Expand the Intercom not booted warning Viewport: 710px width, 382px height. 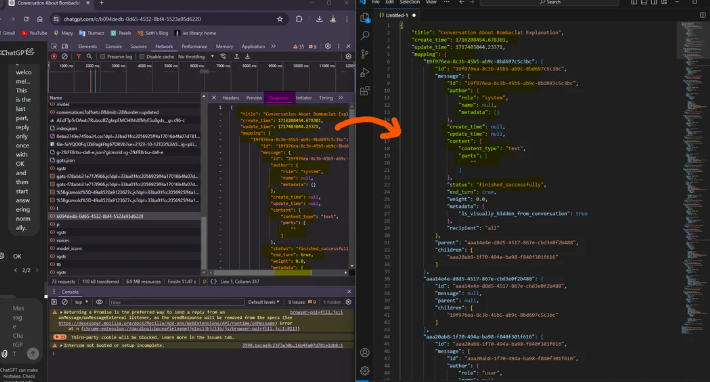pyautogui.click(x=61, y=345)
